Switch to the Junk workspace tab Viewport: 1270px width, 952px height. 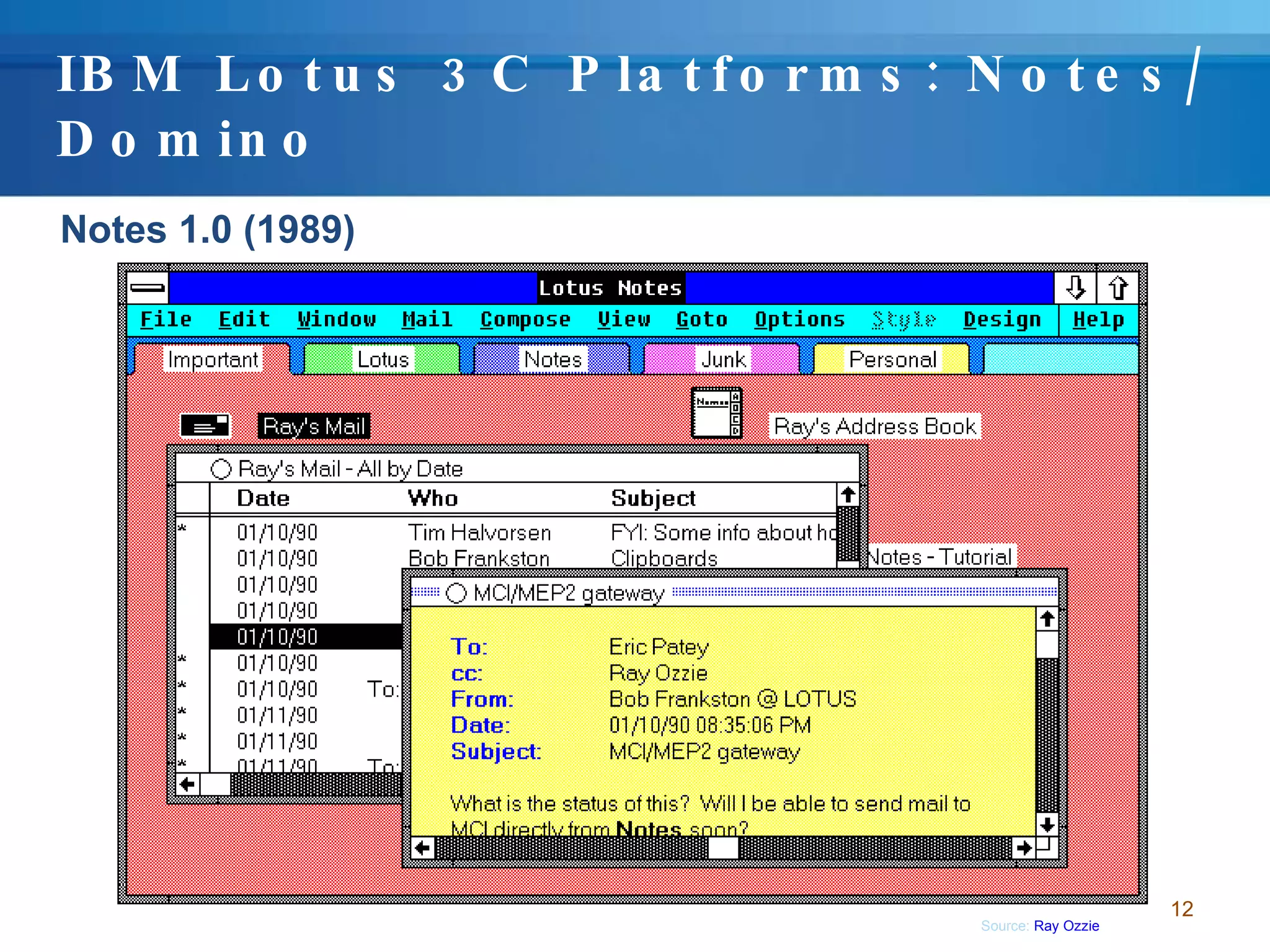point(722,359)
